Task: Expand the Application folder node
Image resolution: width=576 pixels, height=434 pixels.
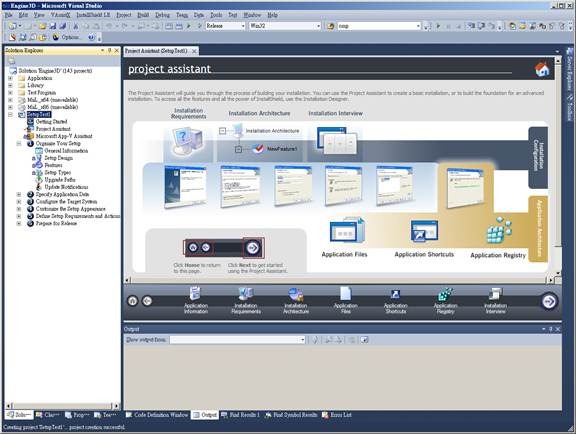Action: click(10, 78)
